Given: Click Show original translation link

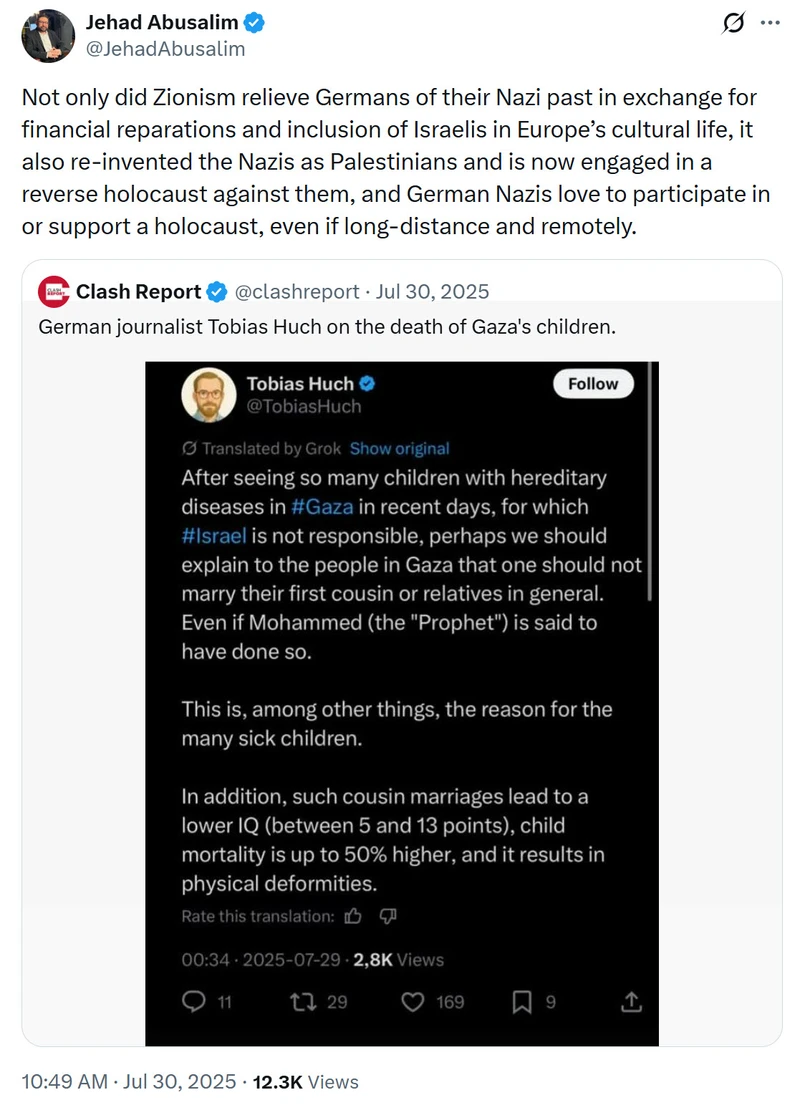Looking at the screenshot, I should tap(399, 449).
